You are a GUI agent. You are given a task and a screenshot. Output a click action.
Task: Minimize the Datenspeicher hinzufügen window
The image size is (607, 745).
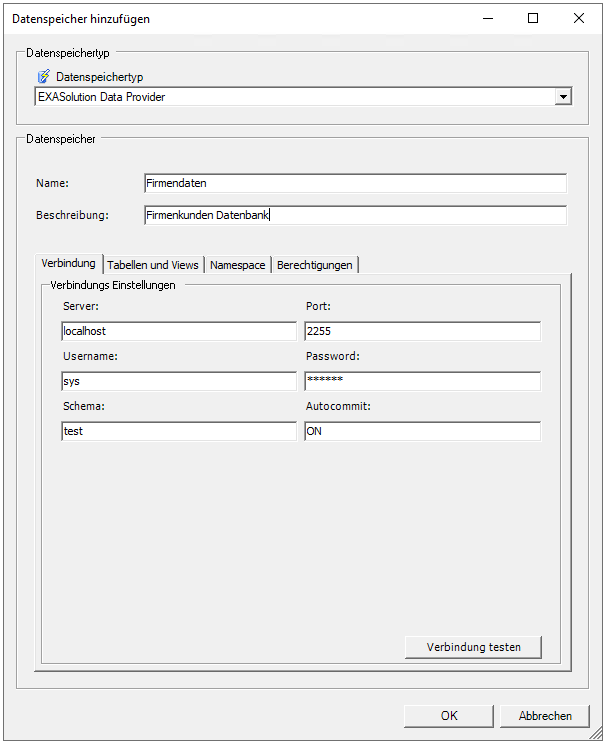coord(488,19)
